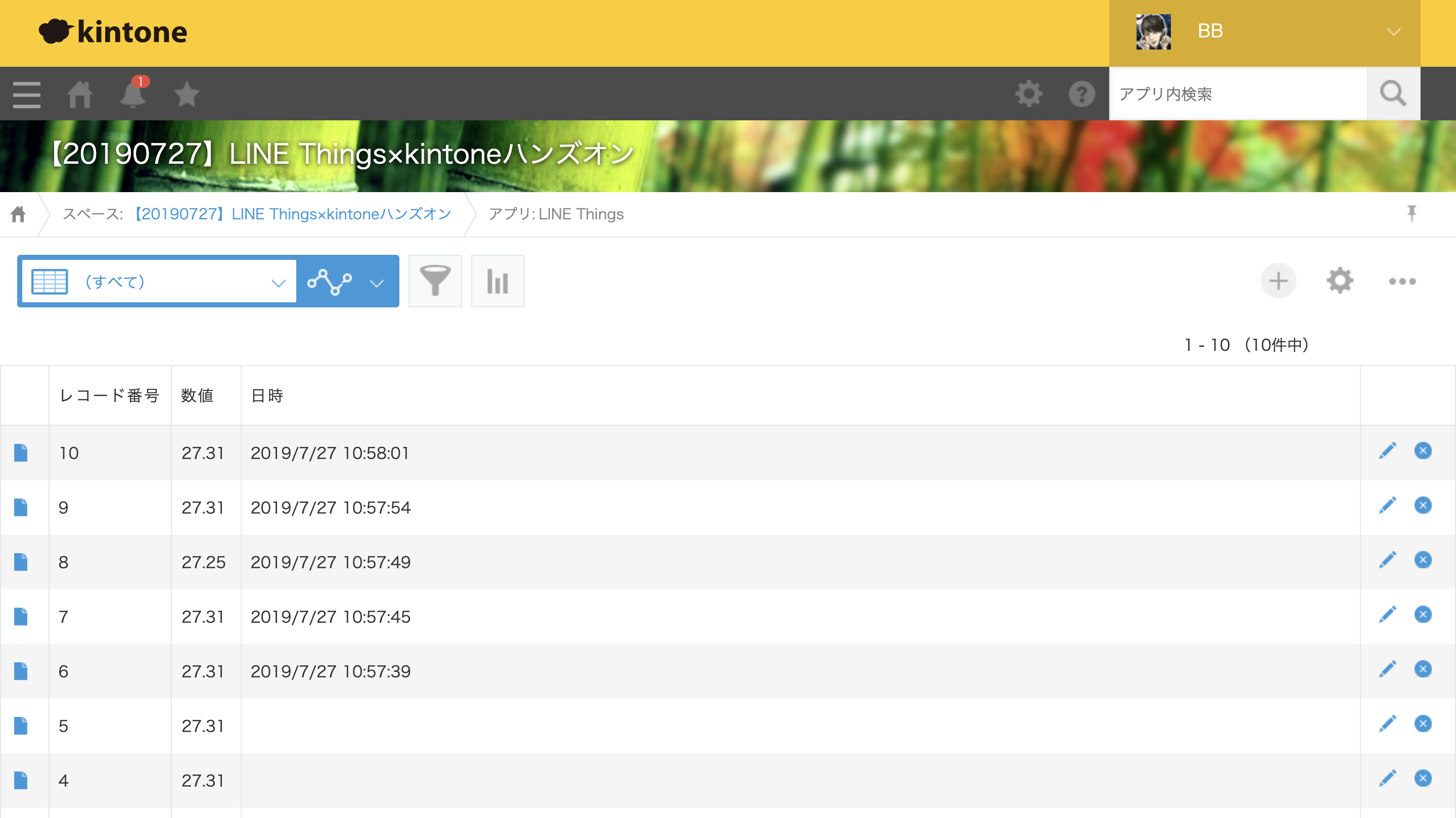Image resolution: width=1456 pixels, height=818 pixels.
Task: Delete record 10
Action: 1423,450
